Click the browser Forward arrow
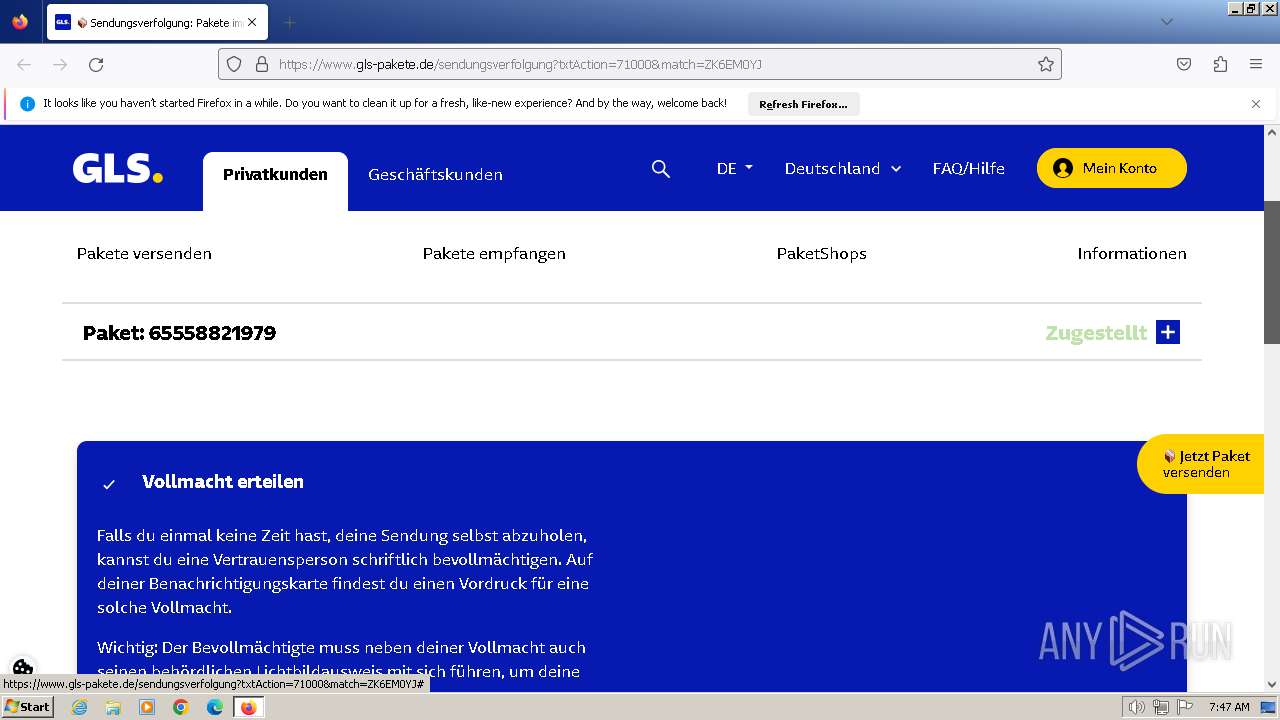 click(x=60, y=64)
